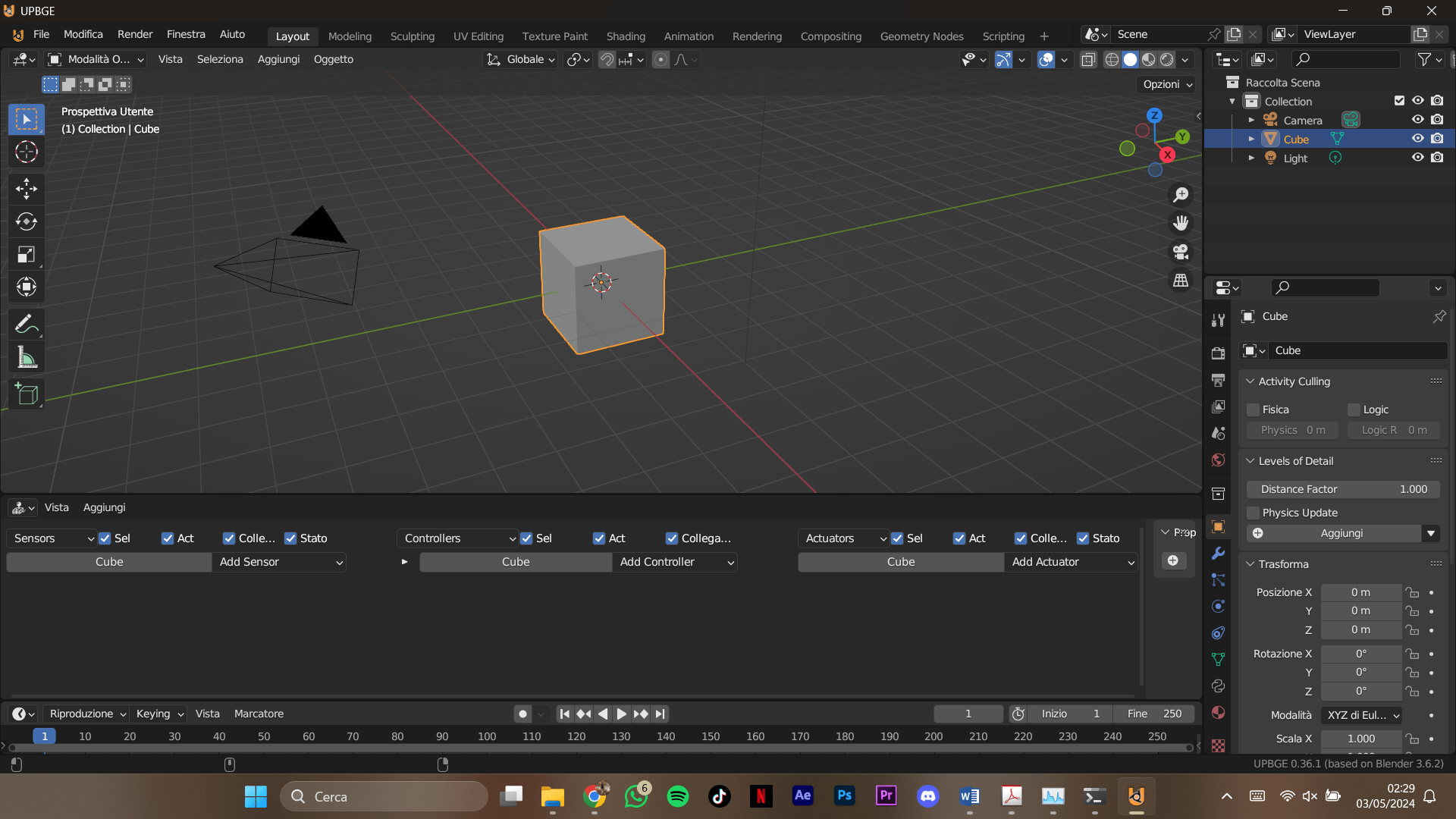Hide the Light object in outliner
The image size is (1456, 819).
pos(1417,158)
